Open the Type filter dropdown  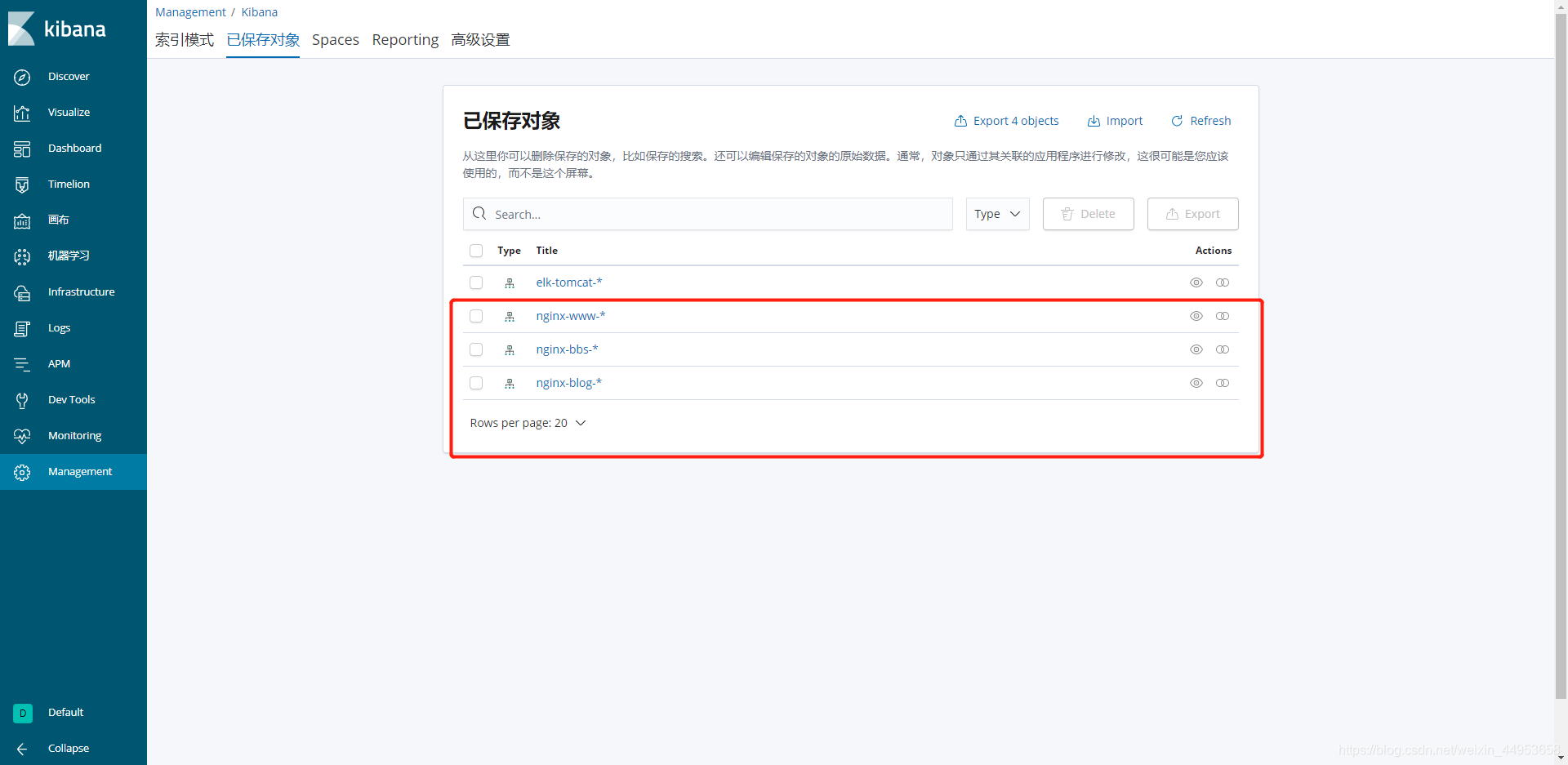[x=997, y=214]
